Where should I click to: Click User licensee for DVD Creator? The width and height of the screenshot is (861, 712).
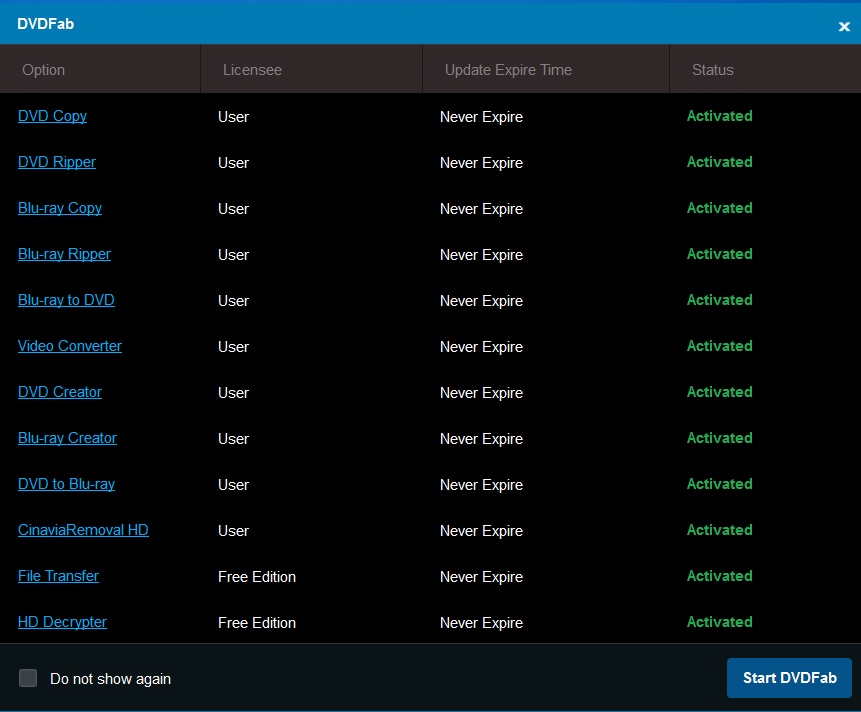[233, 393]
